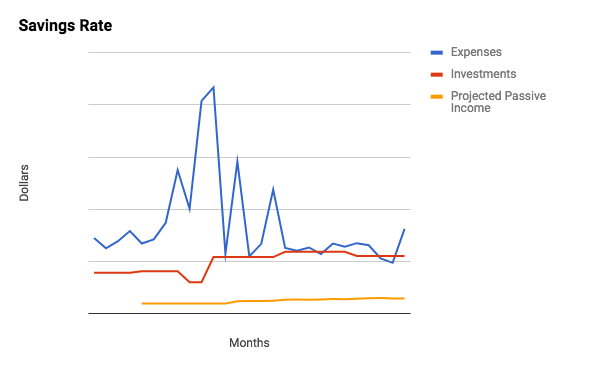Select the Expenses legend label
Image resolution: width=597 pixels, height=368 pixels.
click(476, 52)
